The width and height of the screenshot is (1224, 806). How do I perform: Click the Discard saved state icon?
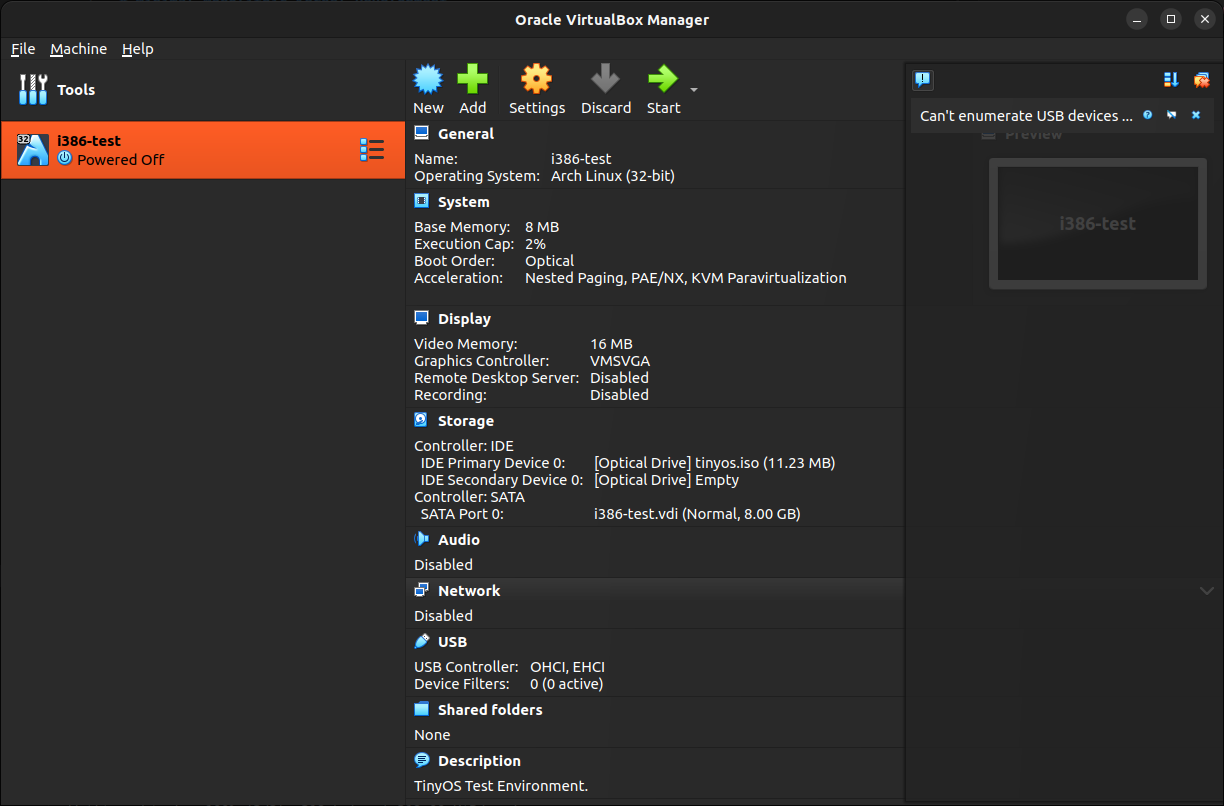605,79
